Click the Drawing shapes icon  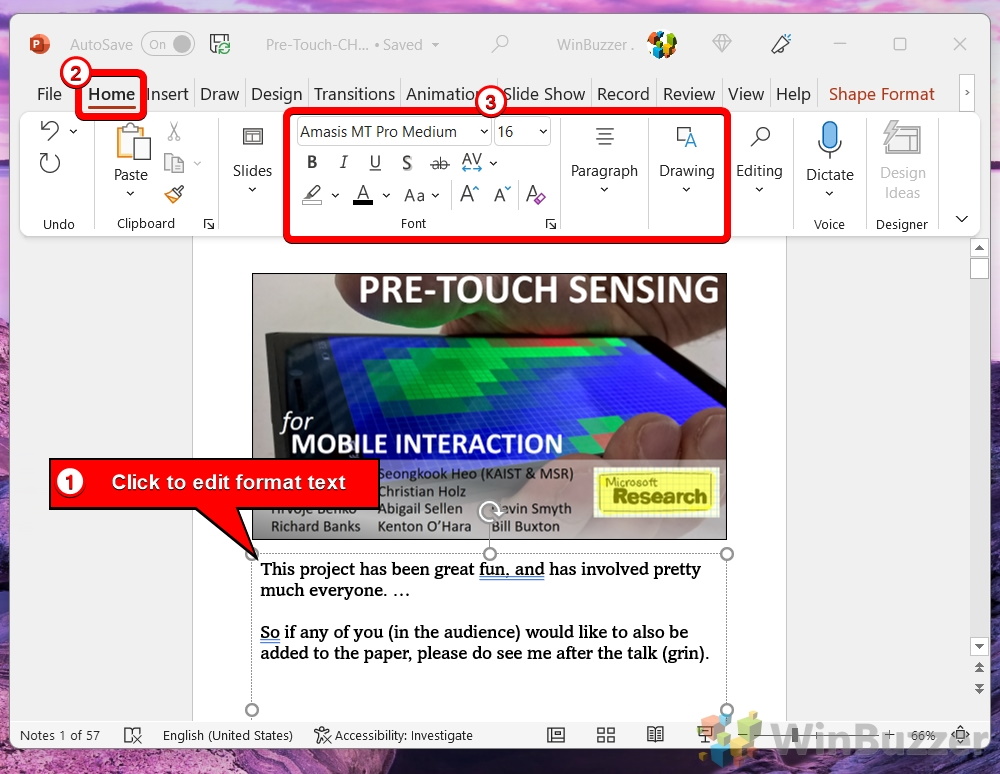point(686,136)
